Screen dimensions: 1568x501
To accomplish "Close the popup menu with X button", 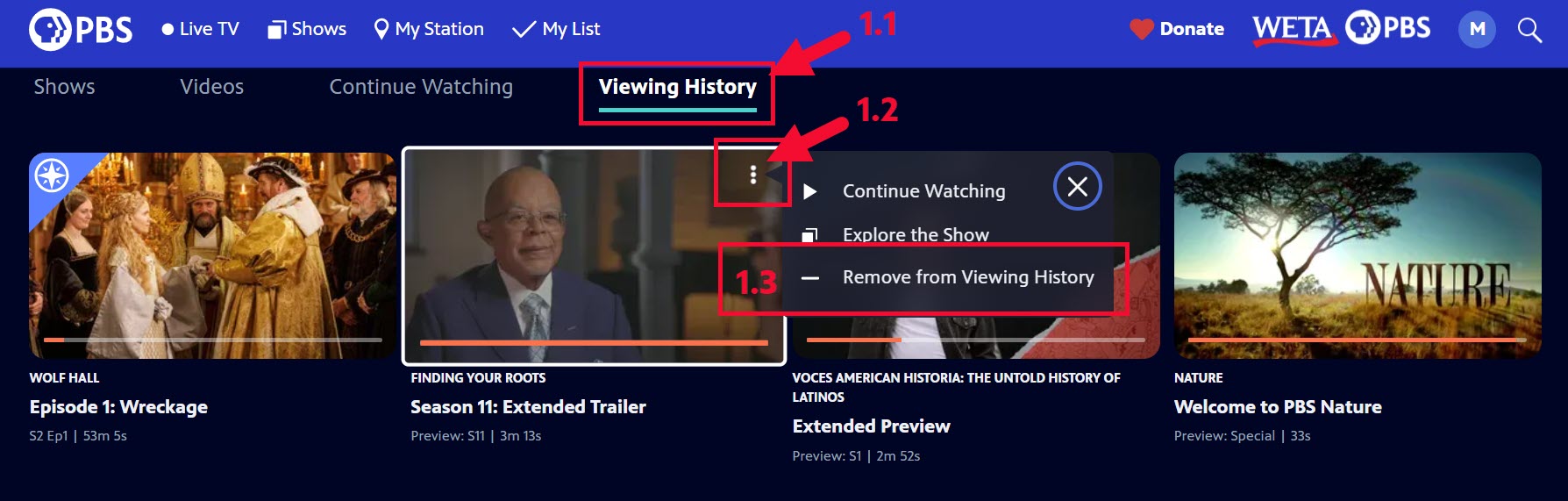I will tap(1077, 186).
